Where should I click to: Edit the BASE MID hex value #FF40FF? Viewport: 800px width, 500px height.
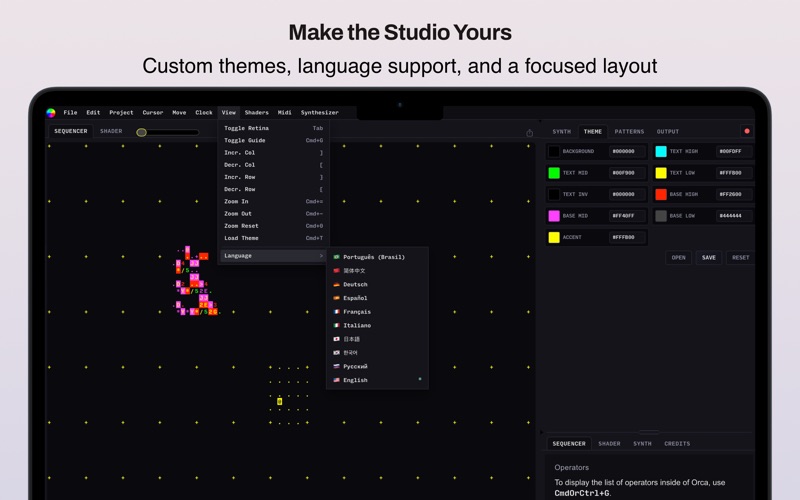pyautogui.click(x=627, y=216)
